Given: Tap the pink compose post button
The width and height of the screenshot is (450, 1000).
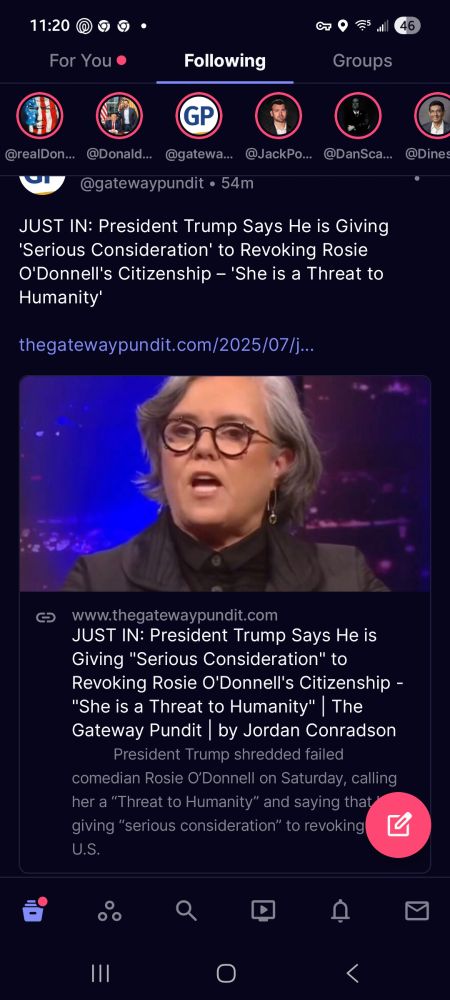Looking at the screenshot, I should [398, 825].
